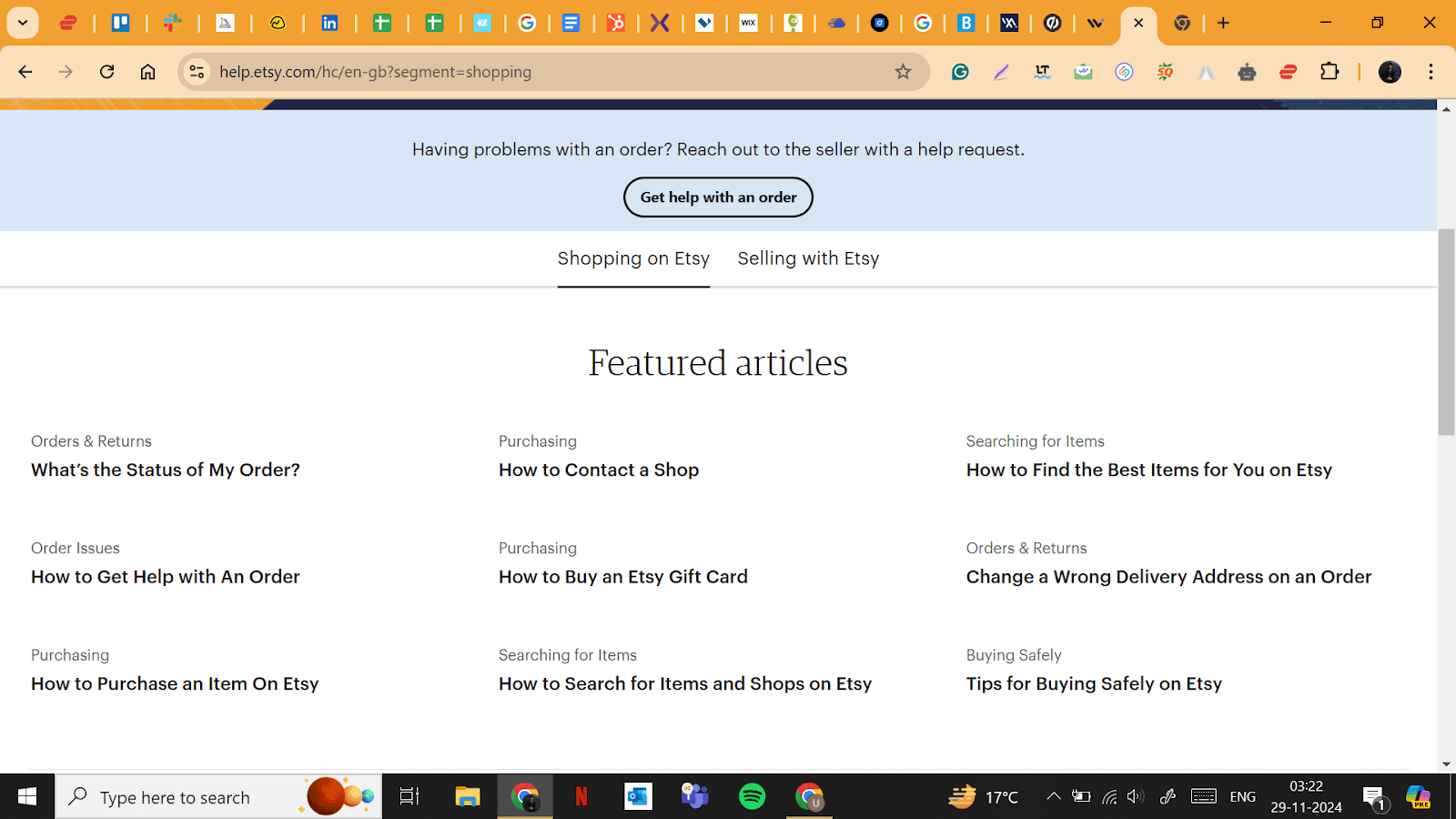Screen dimensions: 1456x819
Task: Open What's the Status of My Order?
Action: coord(166,470)
